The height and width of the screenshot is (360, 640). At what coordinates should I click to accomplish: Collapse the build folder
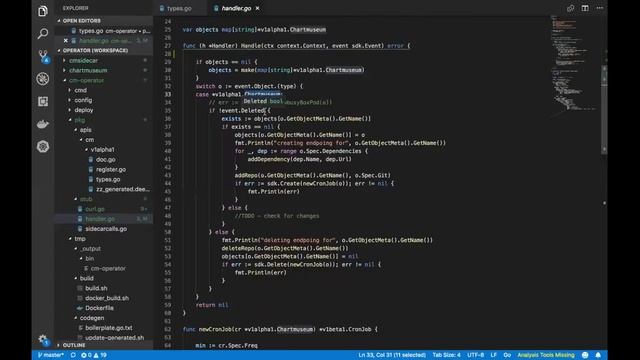pyautogui.click(x=87, y=278)
